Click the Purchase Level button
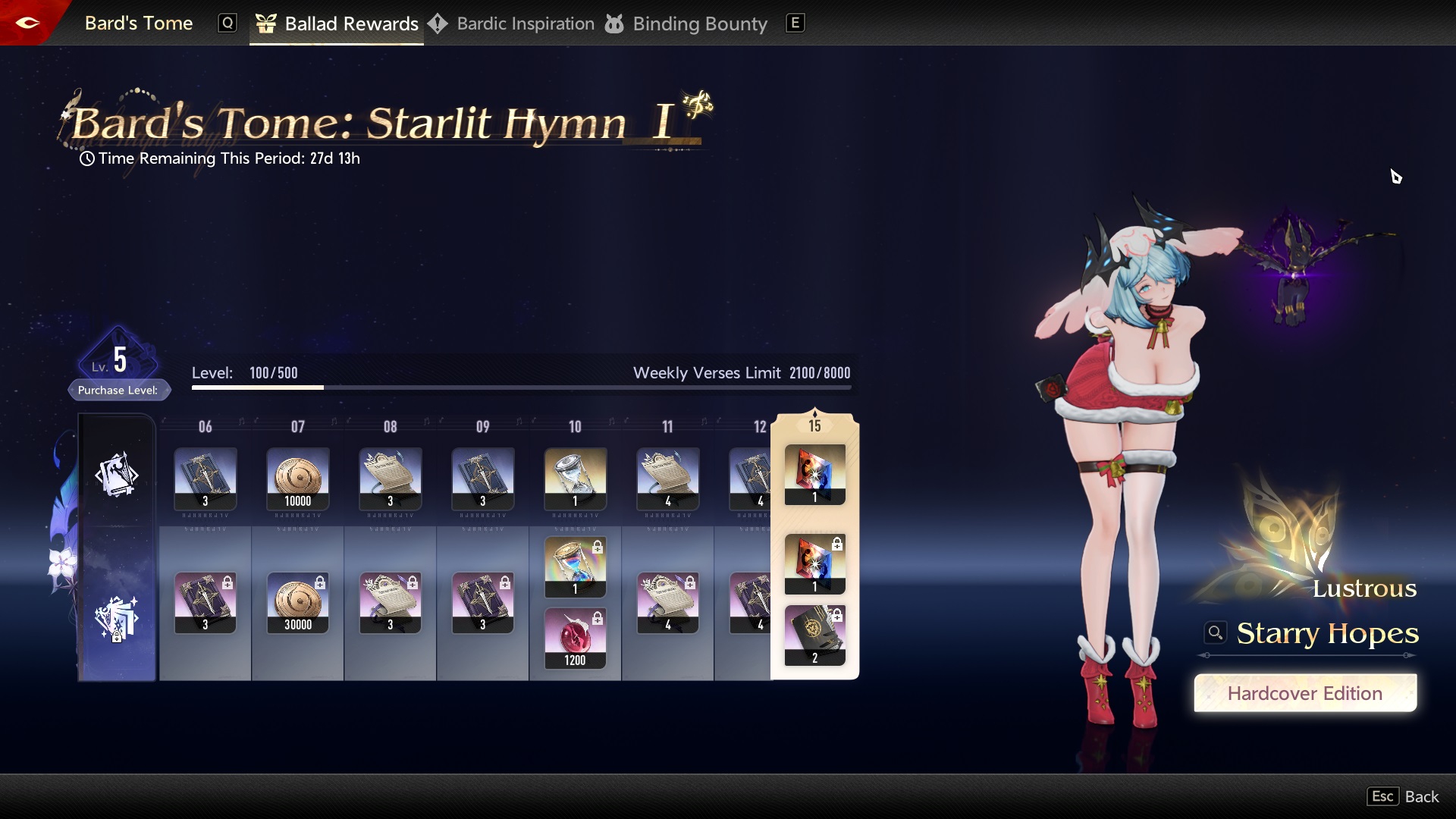Screen dimensions: 1456x819 tap(118, 390)
